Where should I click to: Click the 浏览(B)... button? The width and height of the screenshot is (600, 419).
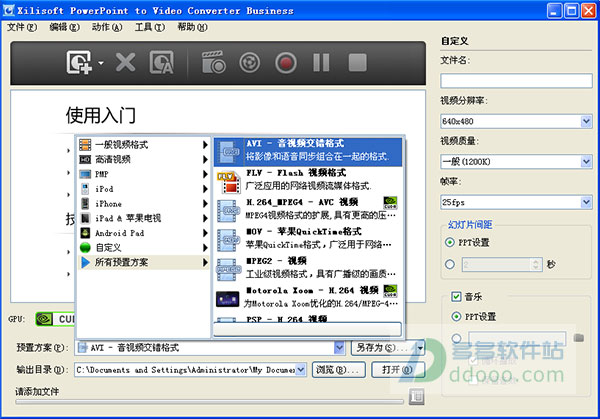[x=338, y=370]
